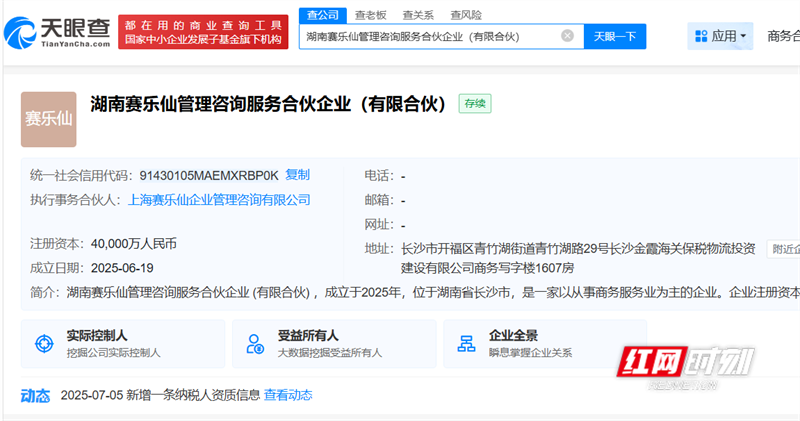Click the red promotional banner
The height and width of the screenshot is (421, 800).
click(x=203, y=32)
